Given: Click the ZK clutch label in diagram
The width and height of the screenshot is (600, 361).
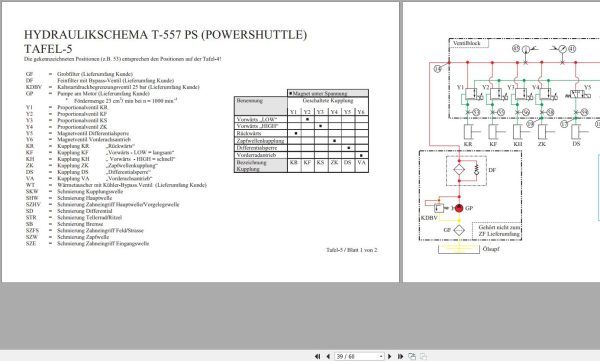Looking at the screenshot, I should (541, 144).
